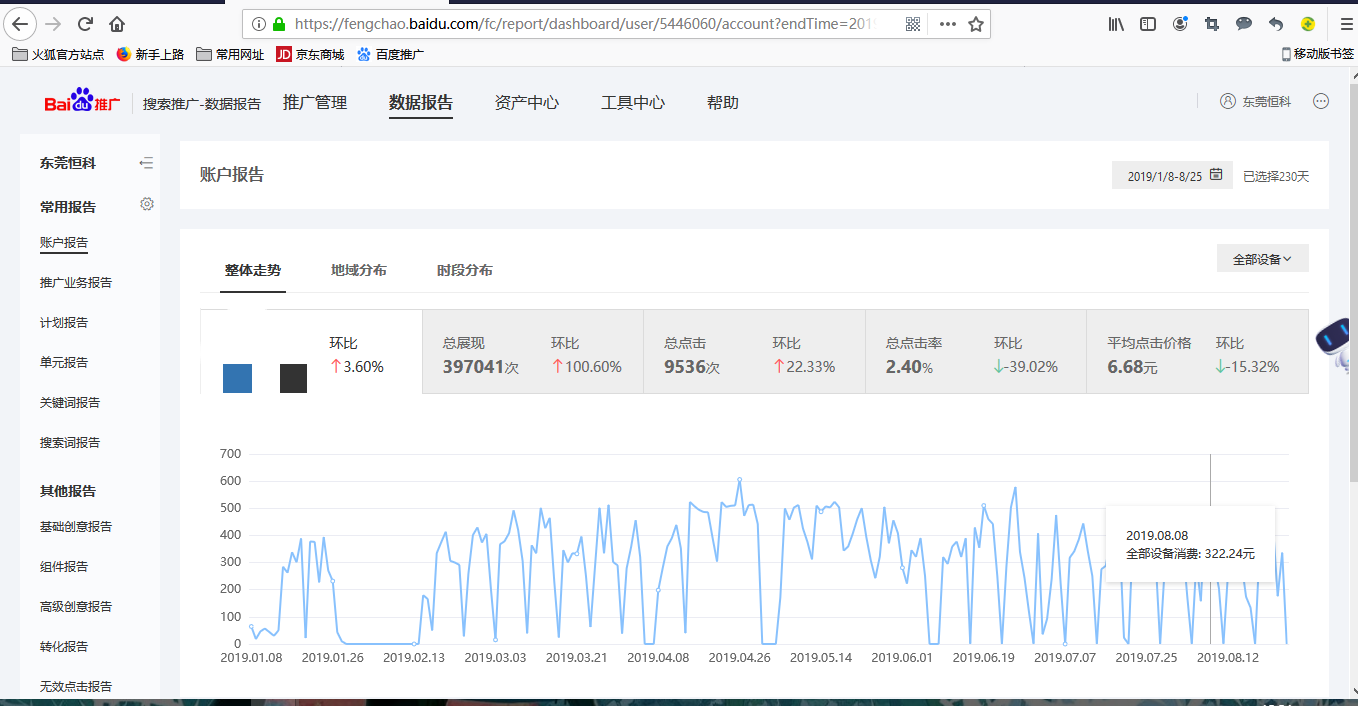The height and width of the screenshot is (706, 1358).
Task: Open the Firefox library icon
Action: click(1116, 24)
